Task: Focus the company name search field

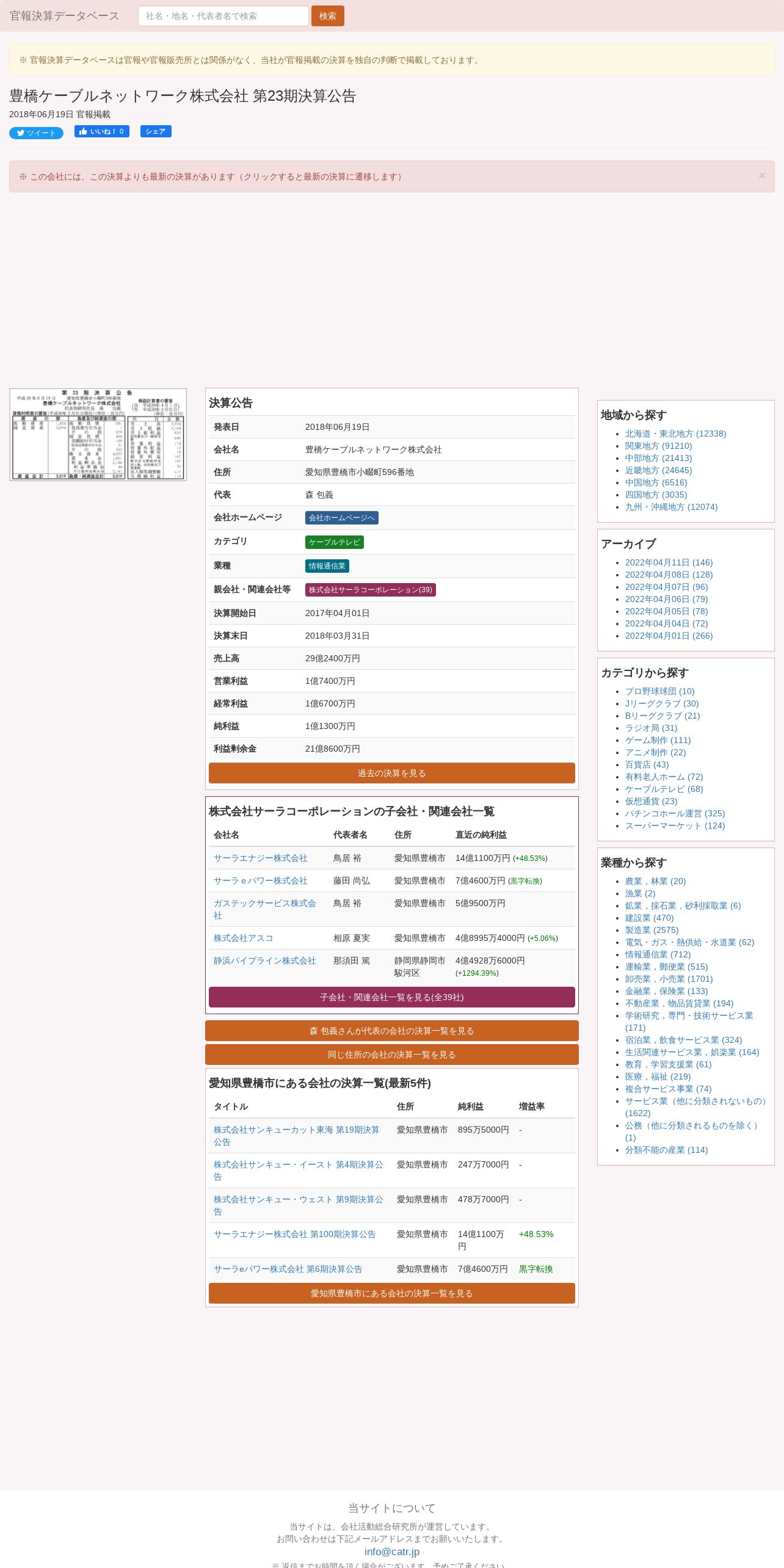Action: pyautogui.click(x=223, y=16)
